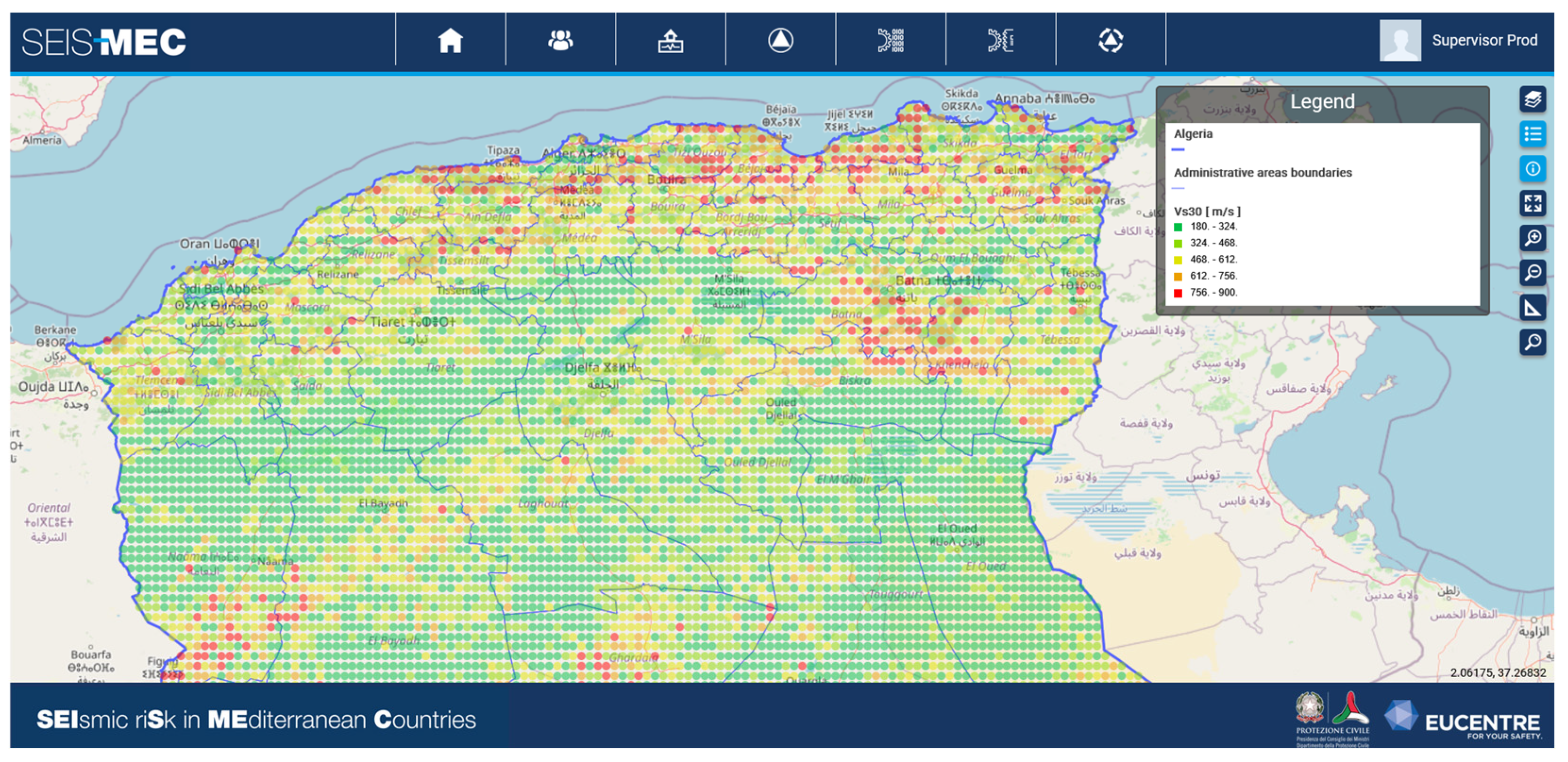Click the circled triangle hazard icon
Viewport: 1568px width, 762px height.
(780, 41)
